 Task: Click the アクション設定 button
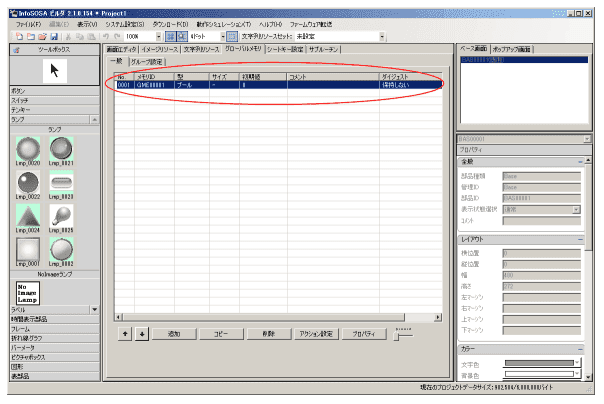(315, 333)
